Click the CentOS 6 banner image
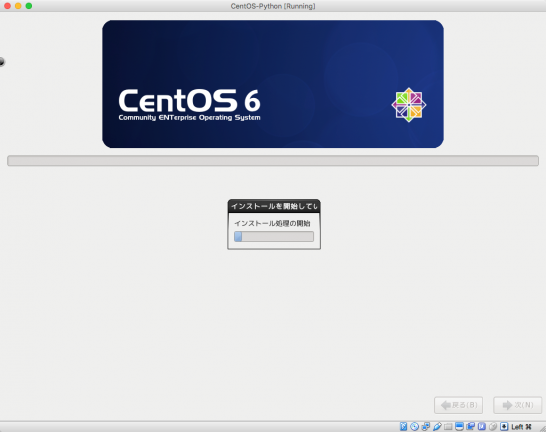 pos(273,84)
